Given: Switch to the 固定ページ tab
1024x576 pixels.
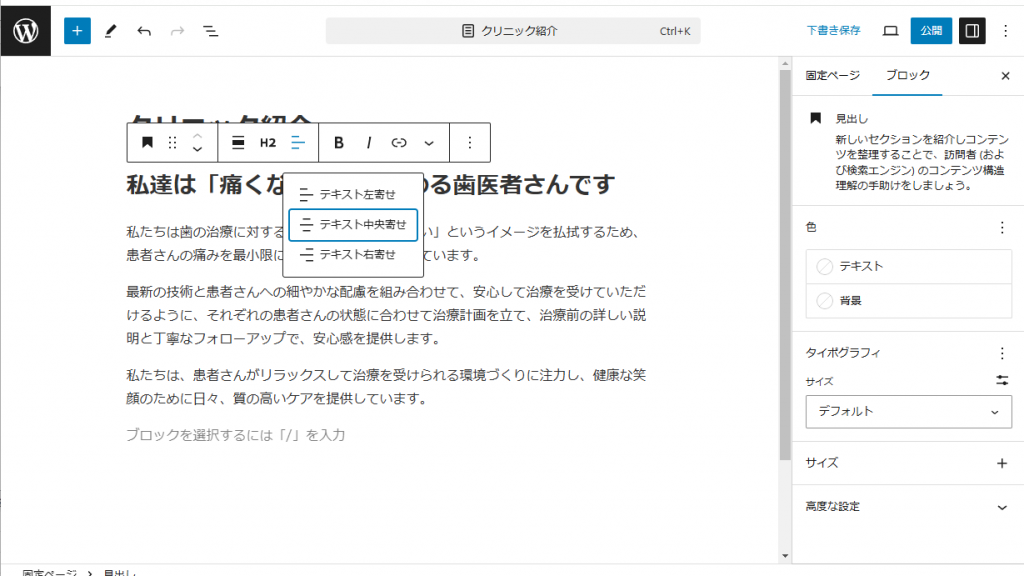Looking at the screenshot, I should [832, 76].
